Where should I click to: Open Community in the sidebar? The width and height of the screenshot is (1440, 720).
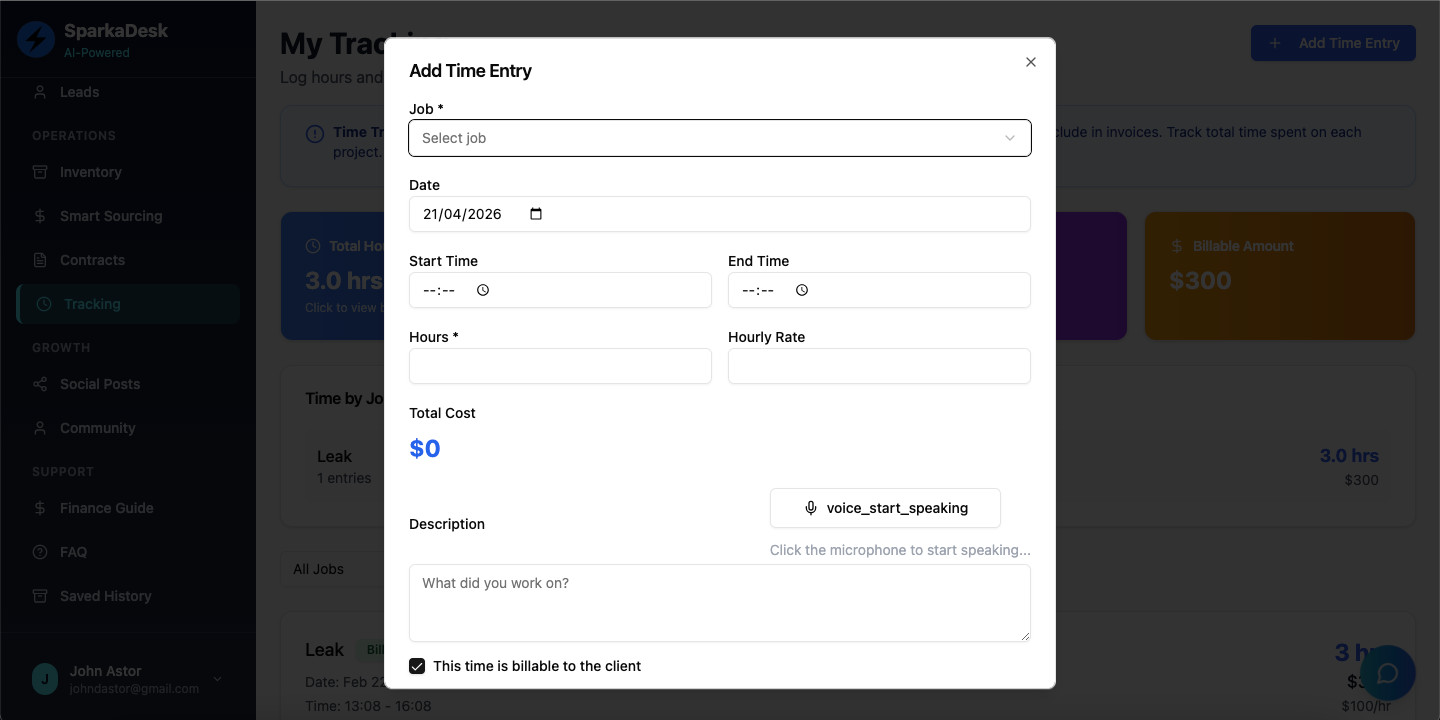click(x=128, y=428)
